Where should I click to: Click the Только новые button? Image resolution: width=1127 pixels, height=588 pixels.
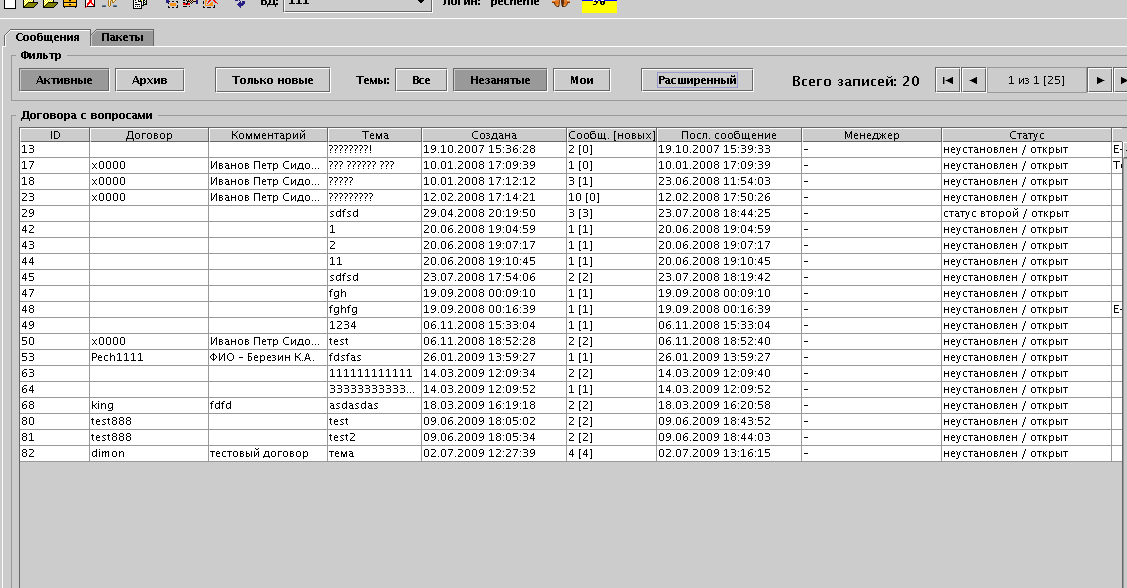click(x=271, y=79)
